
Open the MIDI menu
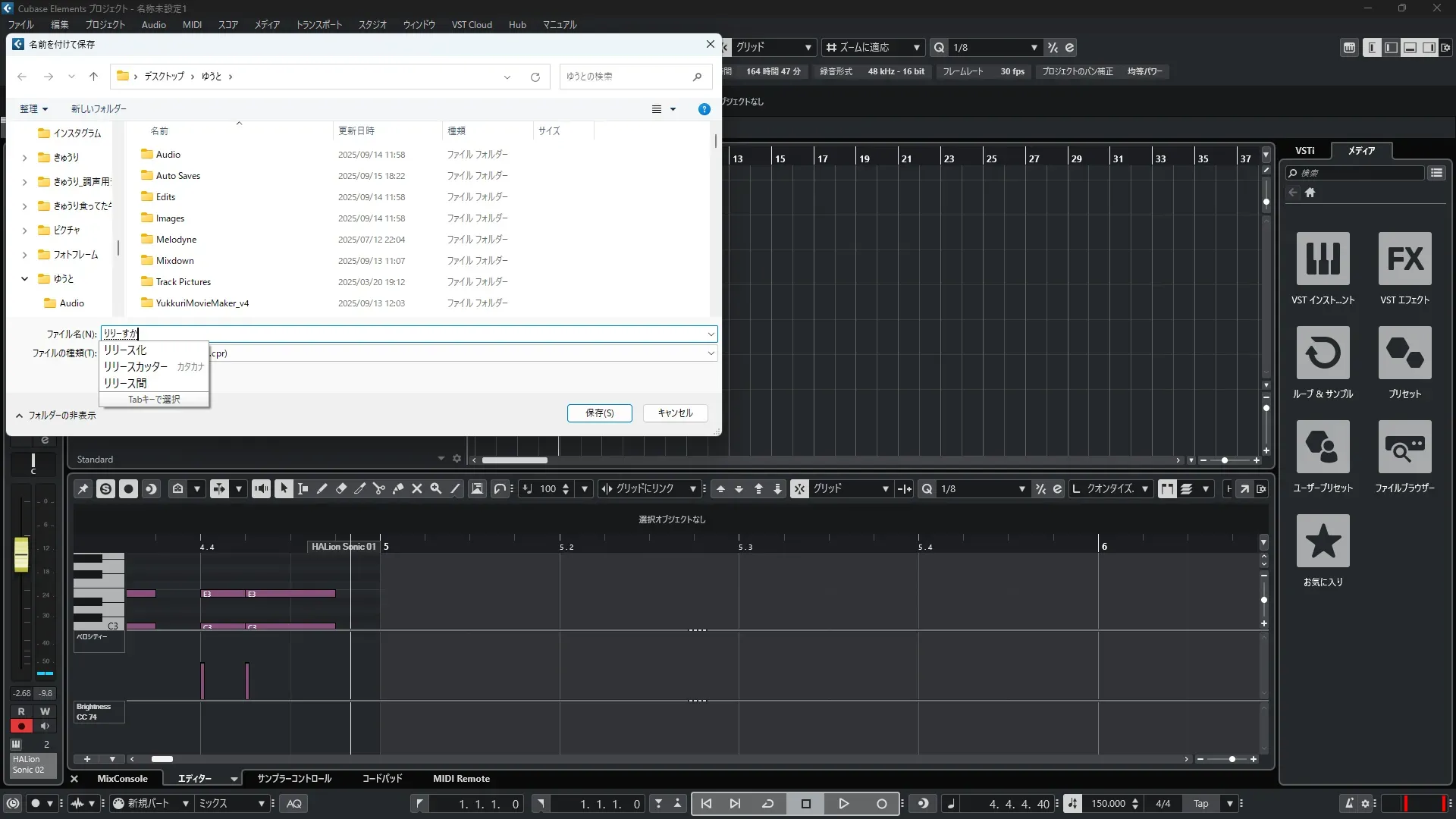pos(192,24)
